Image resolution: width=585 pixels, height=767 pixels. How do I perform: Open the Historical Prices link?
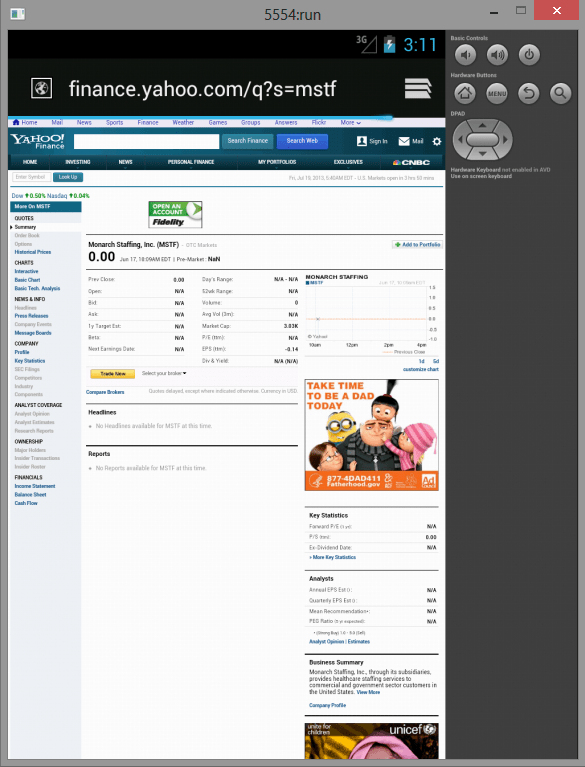point(33,252)
